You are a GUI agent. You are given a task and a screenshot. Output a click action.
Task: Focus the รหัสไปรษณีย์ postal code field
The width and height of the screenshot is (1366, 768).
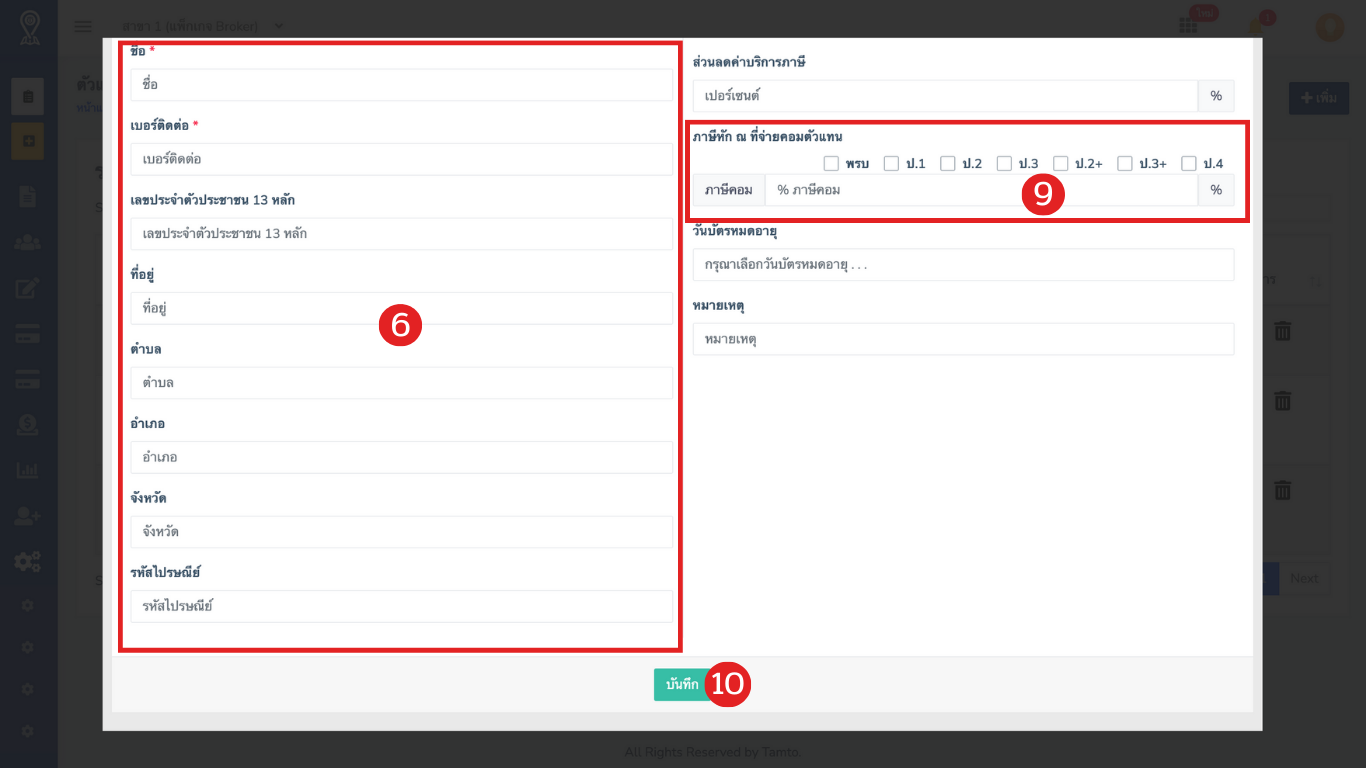point(402,606)
